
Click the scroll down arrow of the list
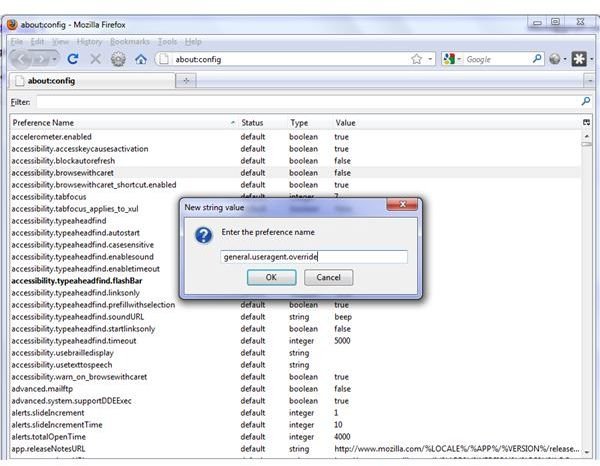click(x=586, y=452)
